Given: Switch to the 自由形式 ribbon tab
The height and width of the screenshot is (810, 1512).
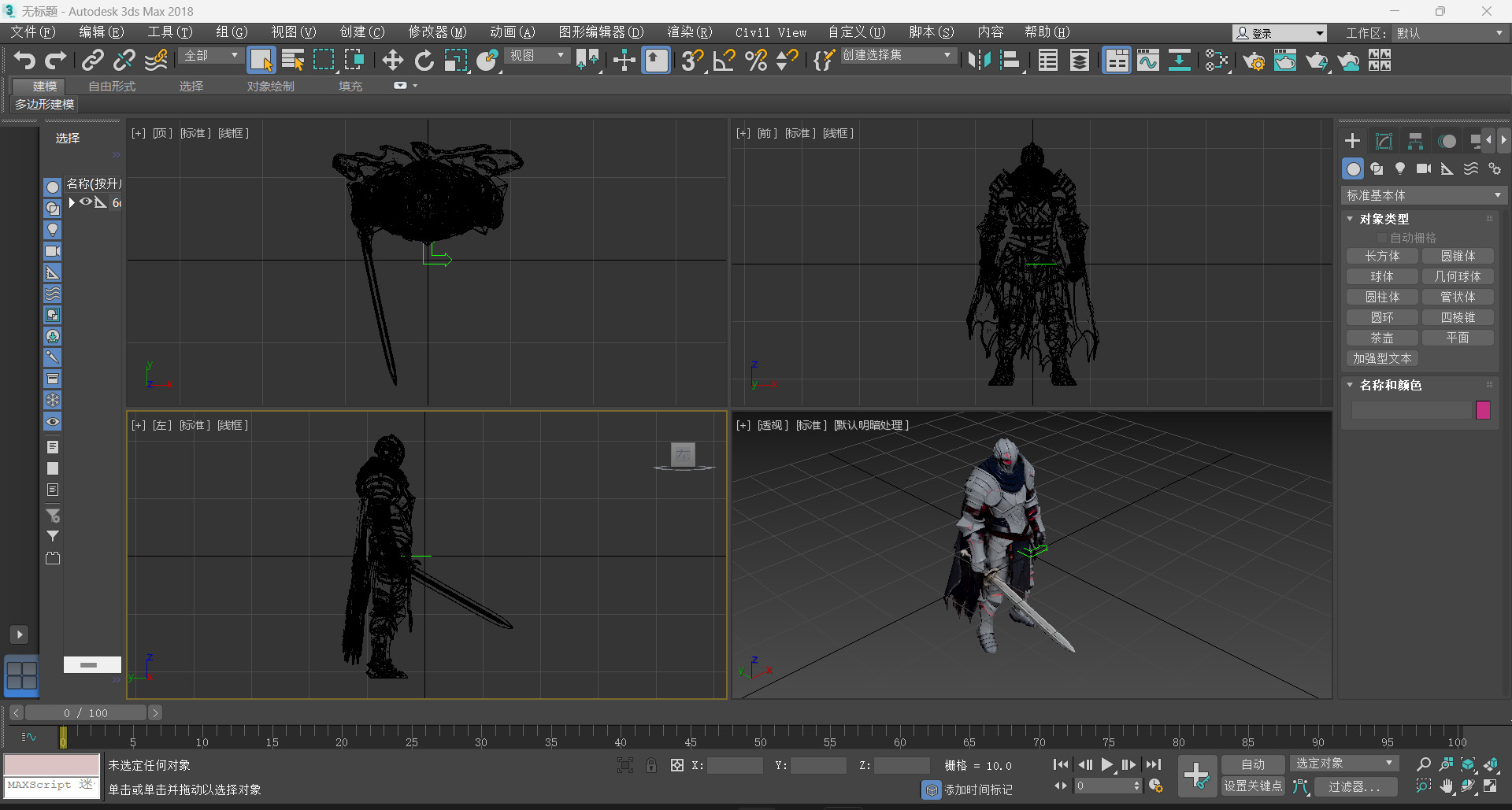Looking at the screenshot, I should tap(112, 86).
